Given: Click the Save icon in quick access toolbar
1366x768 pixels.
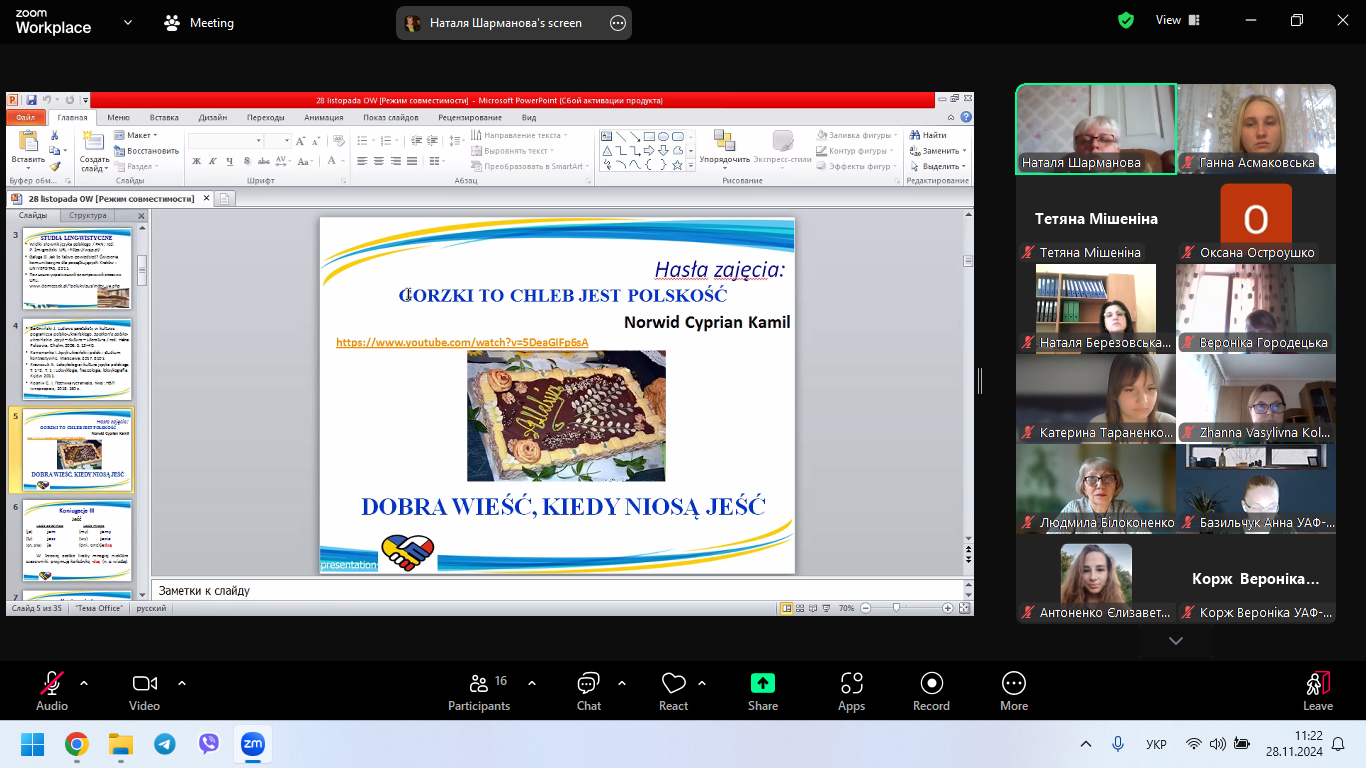Looking at the screenshot, I should click(x=31, y=100).
